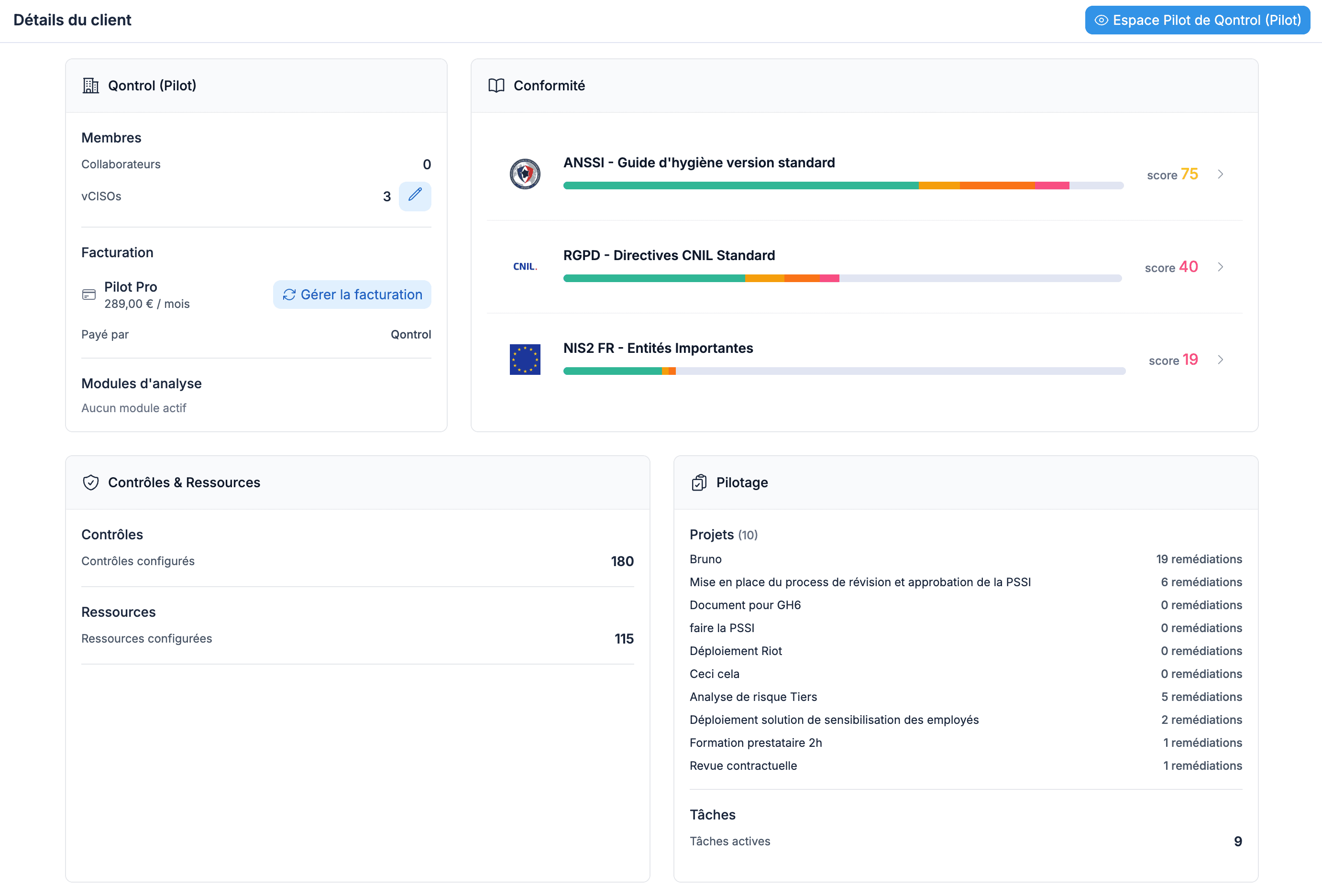Click the pencil icon next to vCISOs
This screenshot has width=1322, height=896.
click(x=415, y=196)
